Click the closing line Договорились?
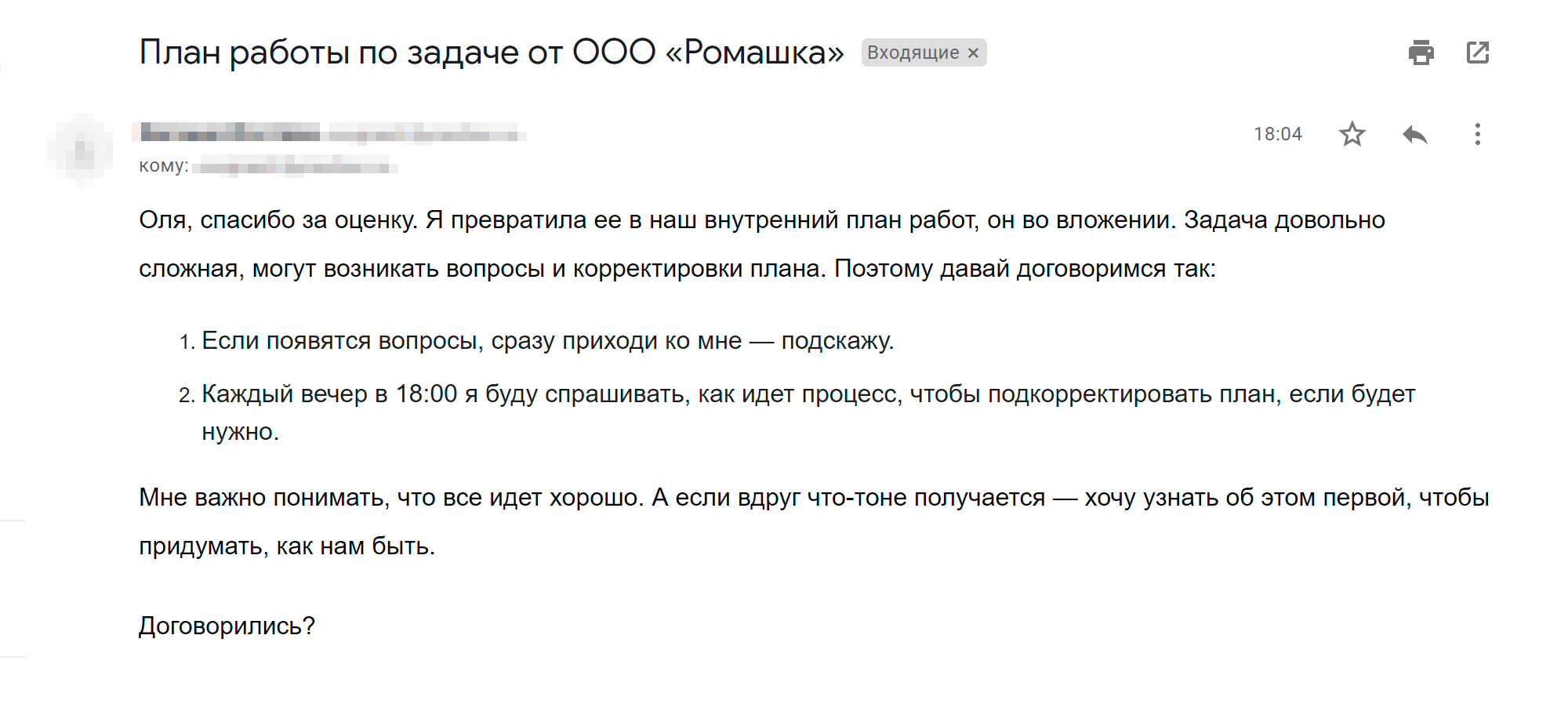The image size is (1568, 704). pos(227,626)
